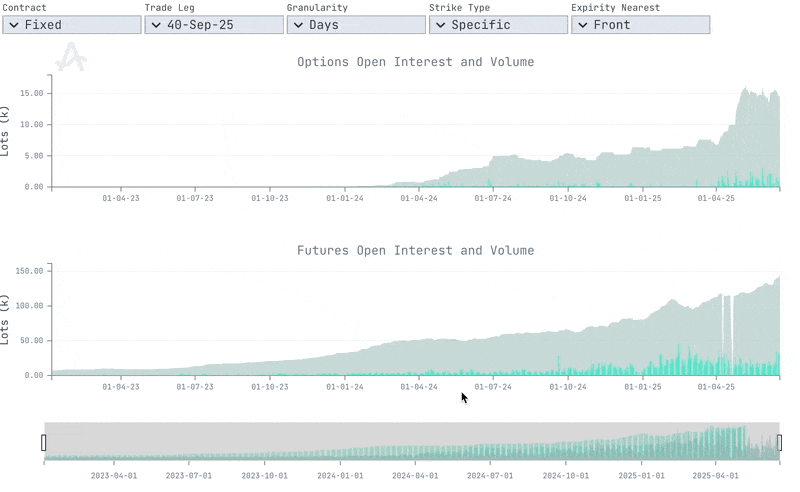Image resolution: width=800 pixels, height=492 pixels.
Task: Click the options chart peak near 15.00
Action: (746, 92)
